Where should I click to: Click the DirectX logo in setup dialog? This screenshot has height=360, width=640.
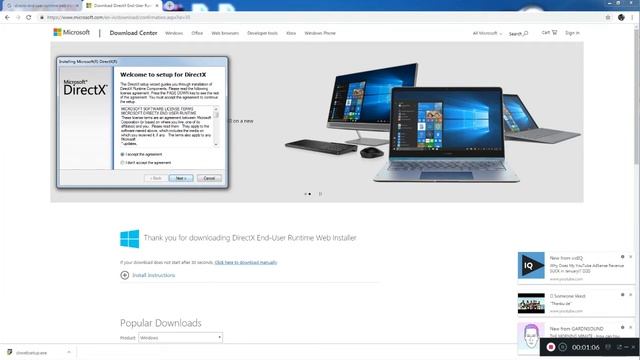[86, 88]
